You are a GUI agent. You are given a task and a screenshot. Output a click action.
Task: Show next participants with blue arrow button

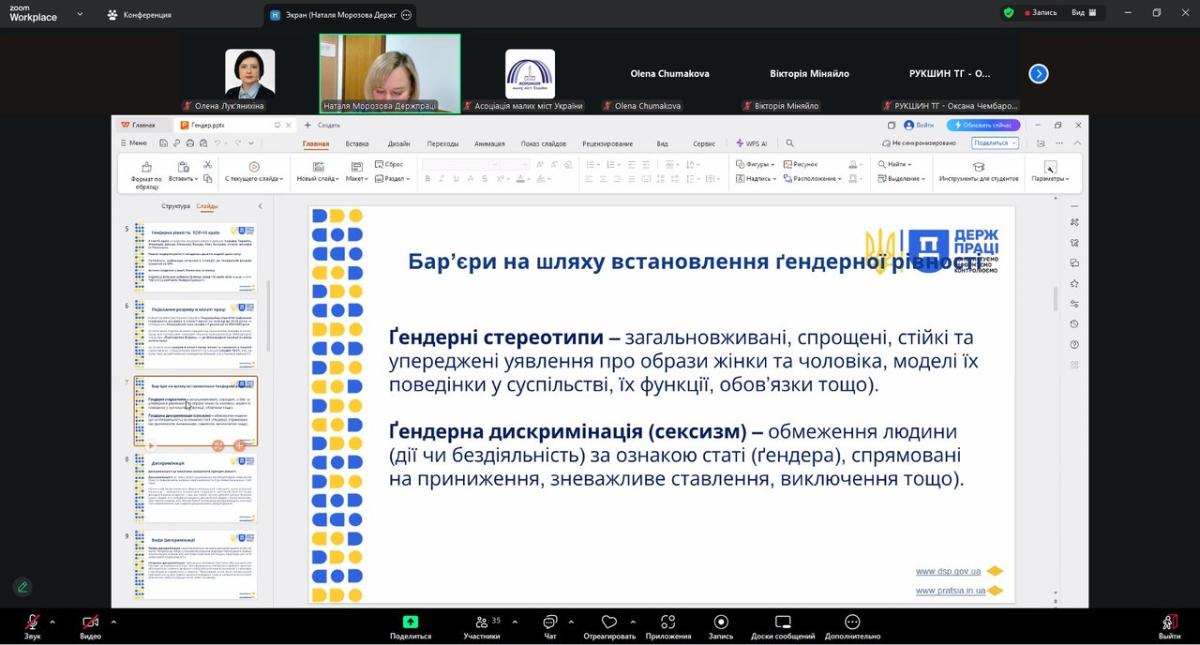[x=1038, y=73]
